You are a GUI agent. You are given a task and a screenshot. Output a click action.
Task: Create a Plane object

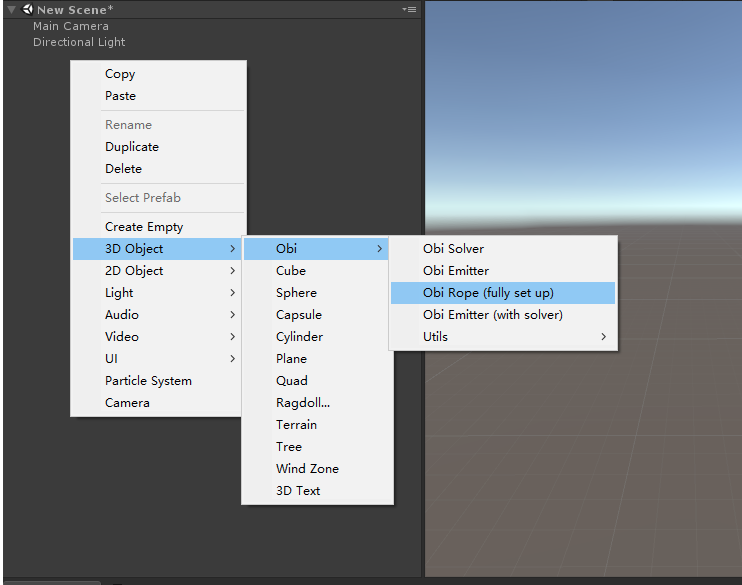pos(316,359)
